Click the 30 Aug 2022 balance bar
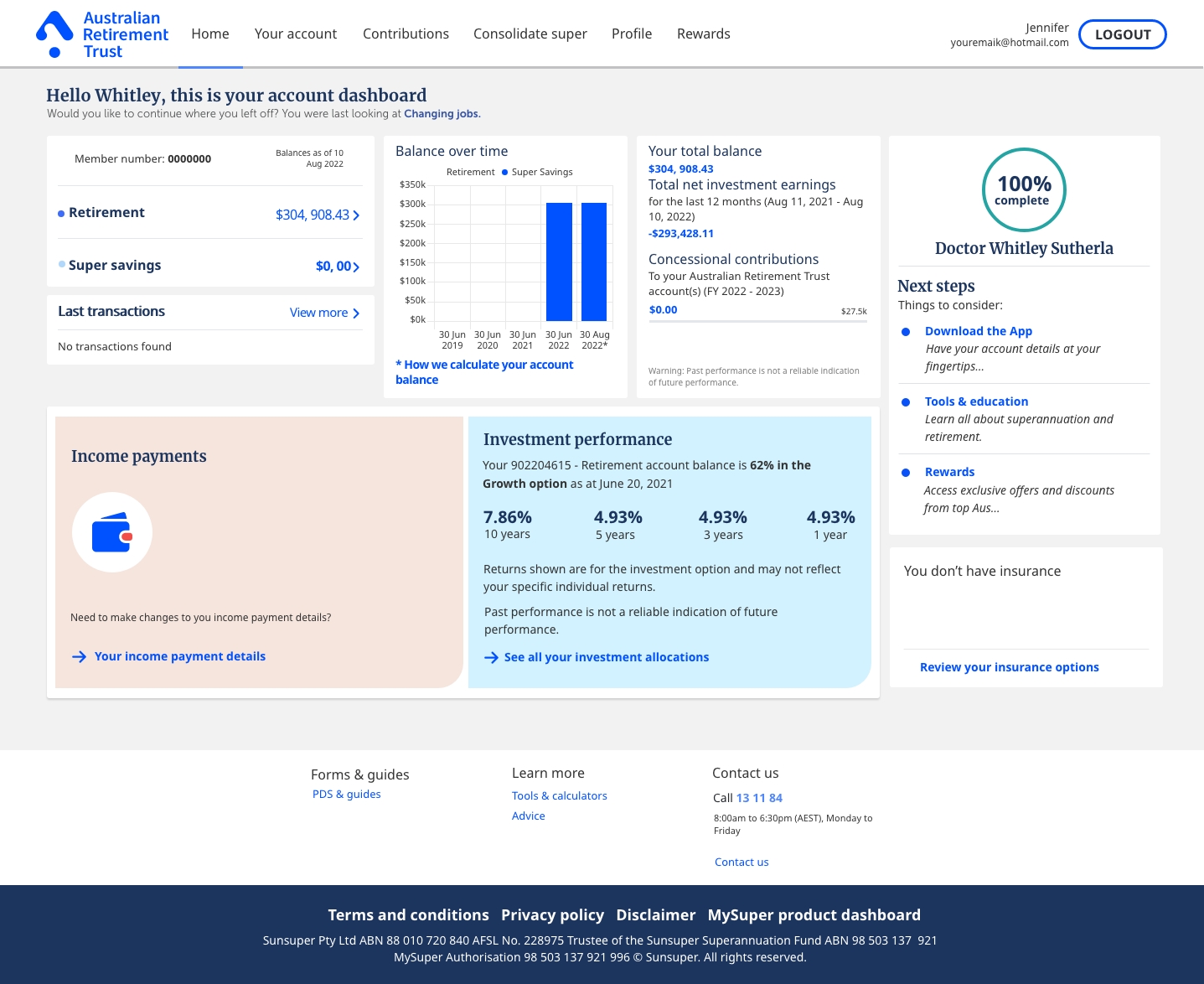 (594, 262)
